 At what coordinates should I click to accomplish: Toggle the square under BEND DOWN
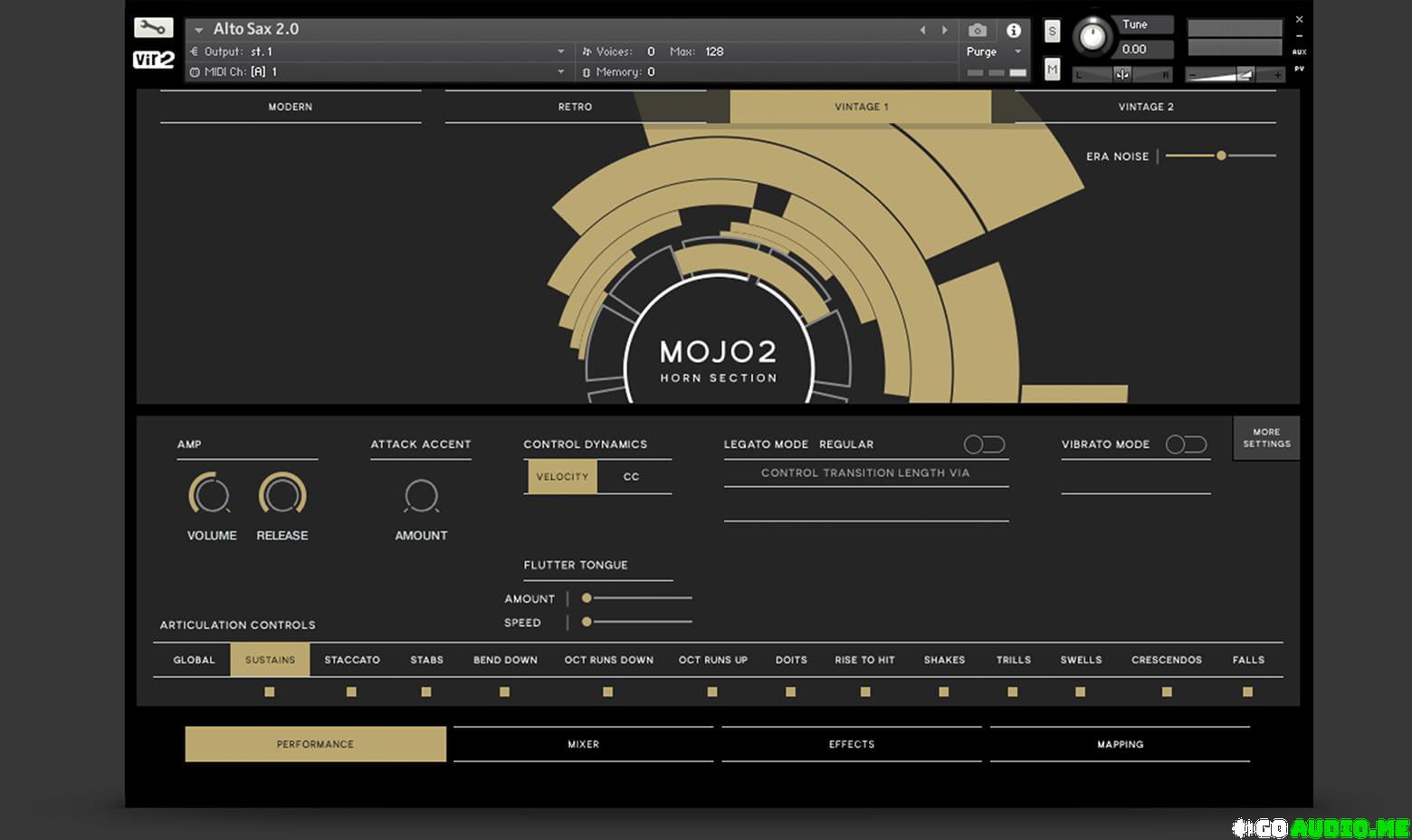click(504, 692)
